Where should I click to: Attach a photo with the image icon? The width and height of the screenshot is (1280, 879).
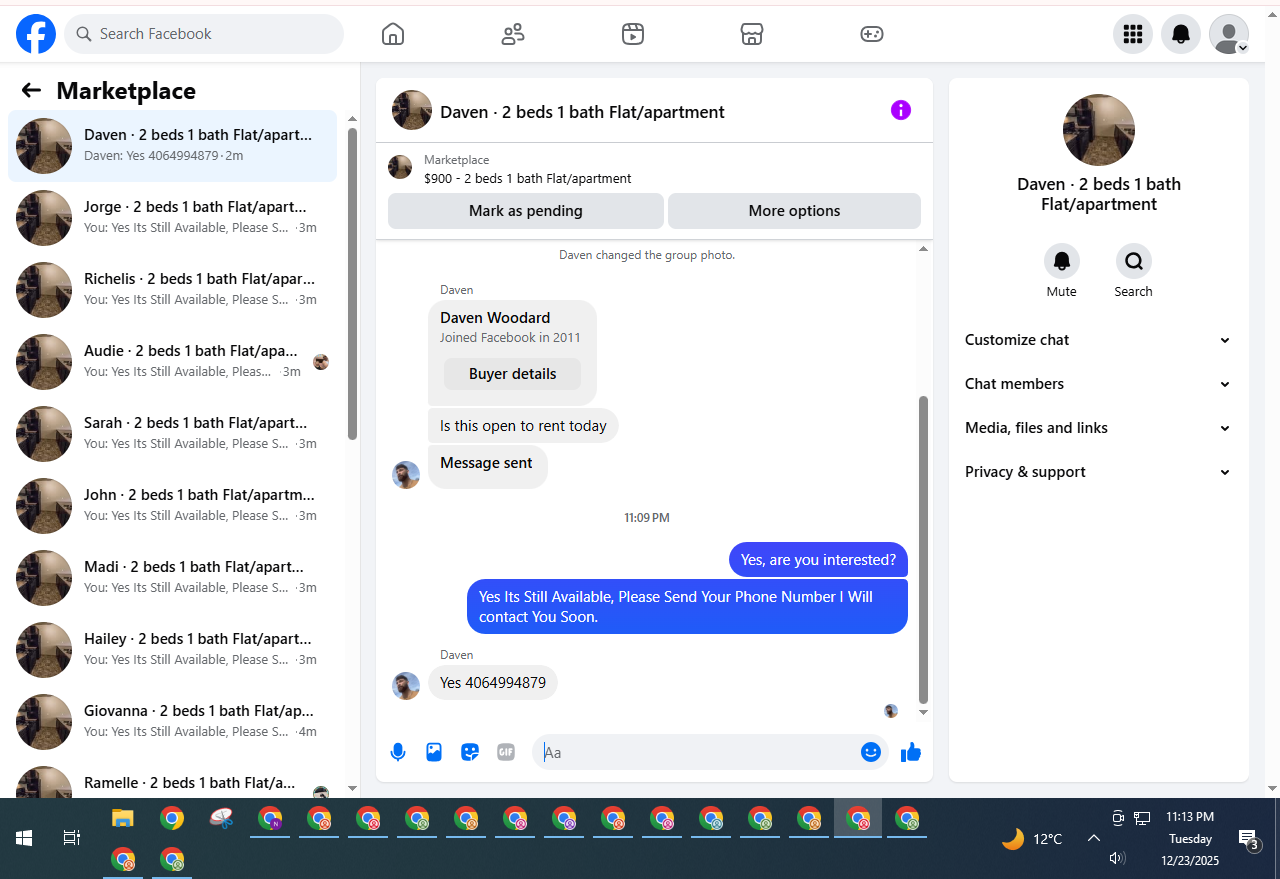coord(434,752)
